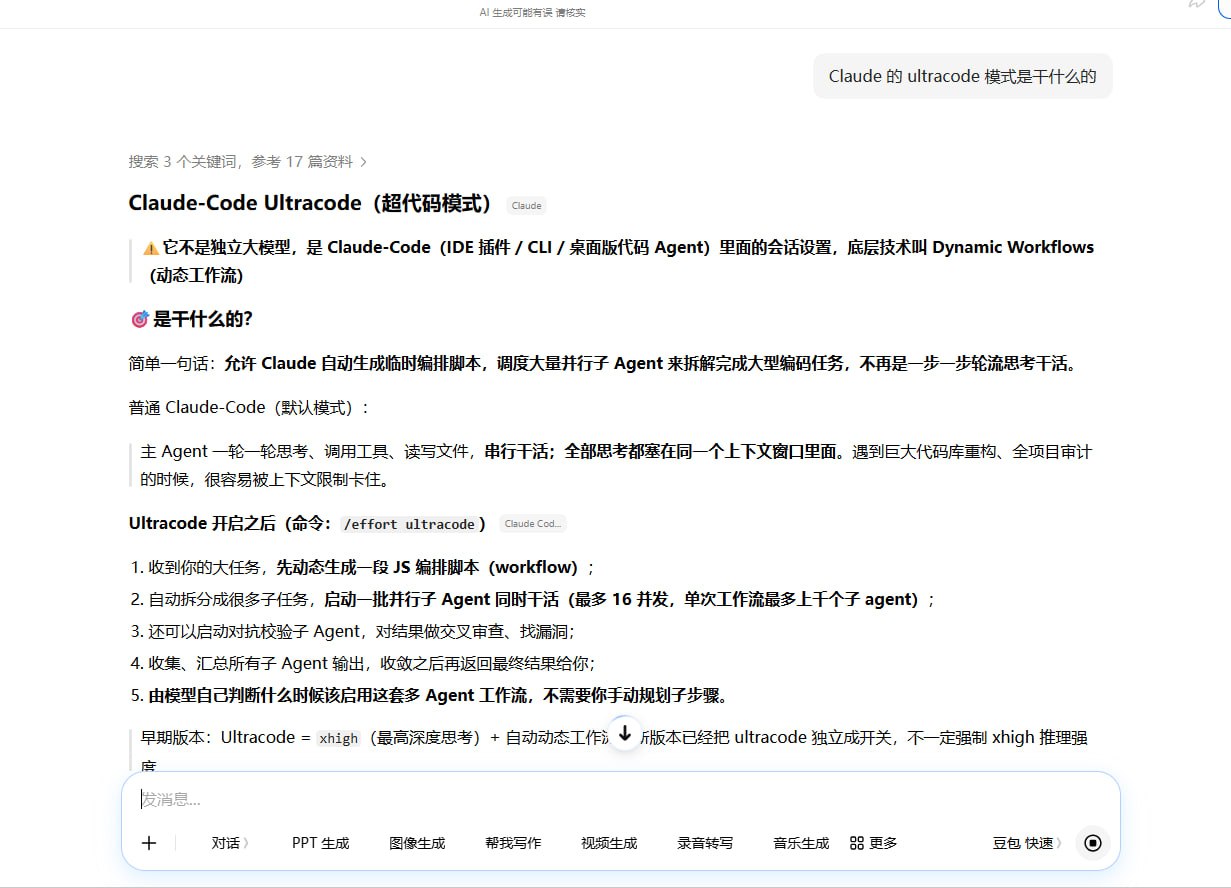Click the user message bubble about ultracode
This screenshot has height=888, width=1231.
pos(962,76)
